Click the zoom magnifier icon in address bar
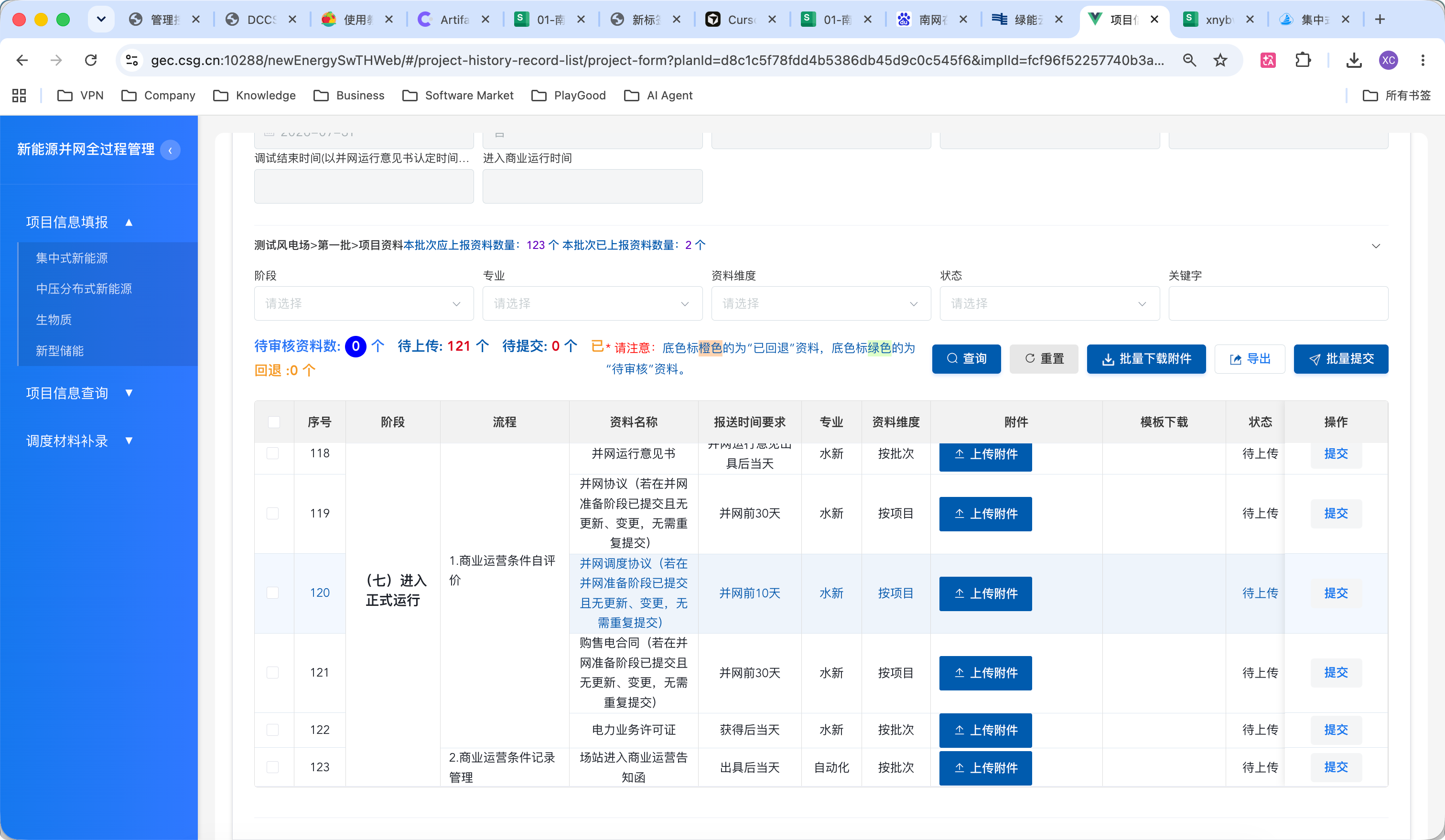1445x840 pixels. point(1189,60)
